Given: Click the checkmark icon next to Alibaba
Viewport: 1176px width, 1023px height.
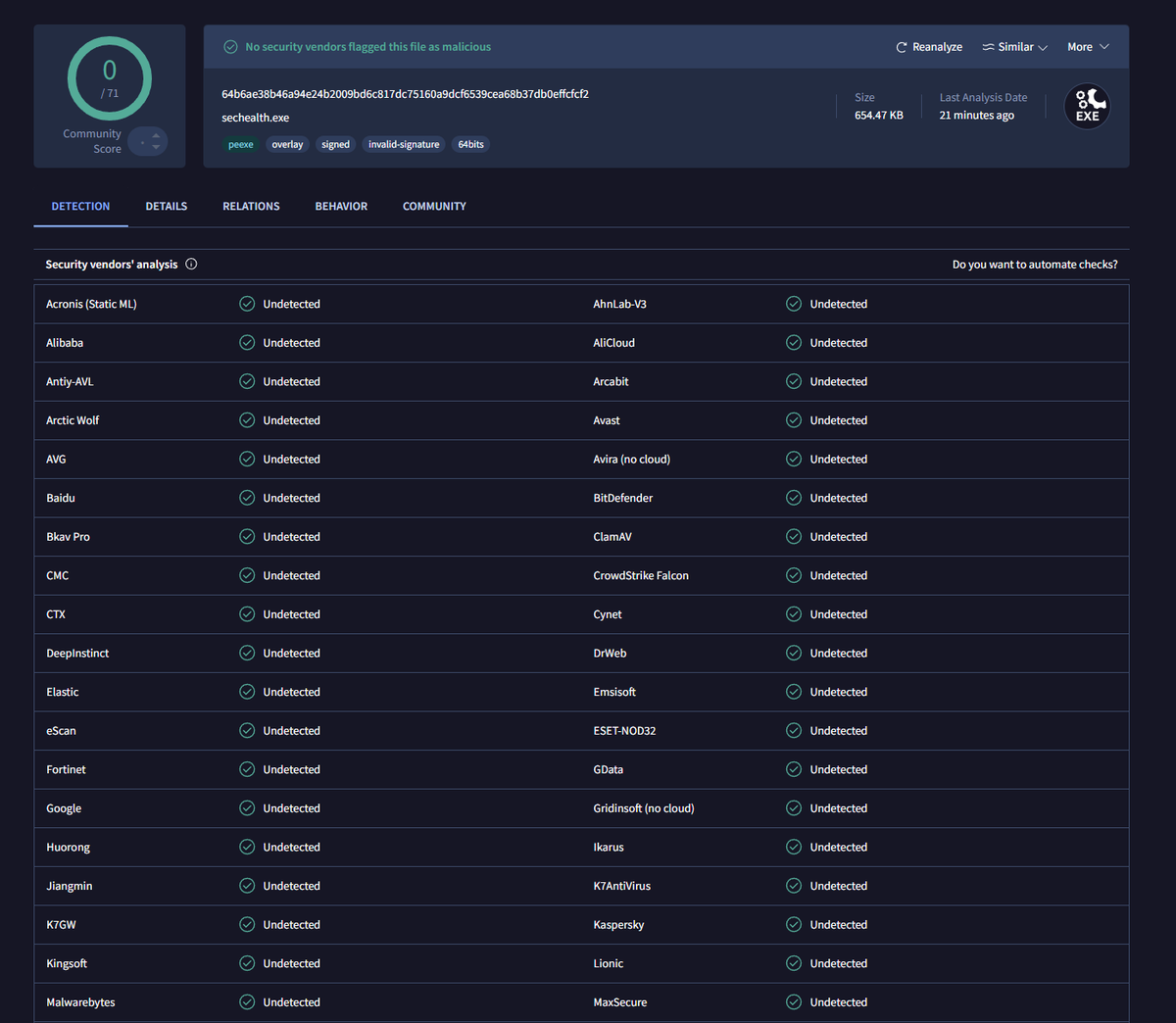Looking at the screenshot, I should [x=247, y=343].
